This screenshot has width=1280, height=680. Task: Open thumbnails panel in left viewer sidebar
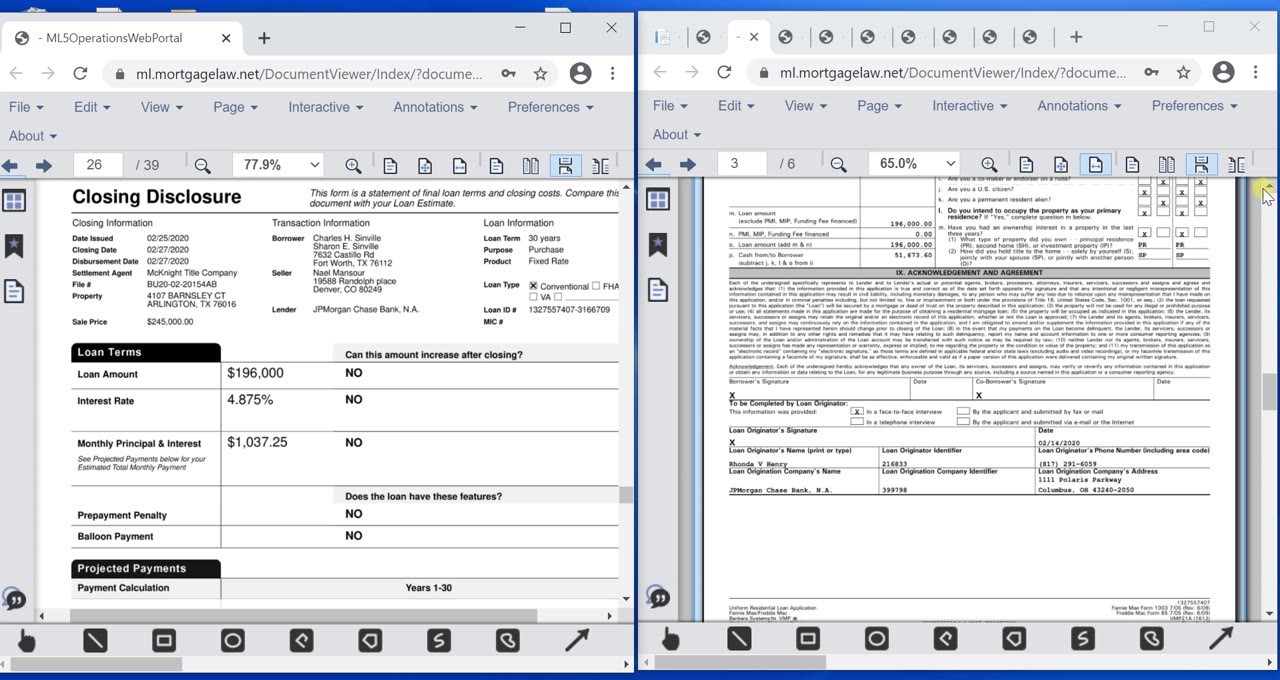14,201
